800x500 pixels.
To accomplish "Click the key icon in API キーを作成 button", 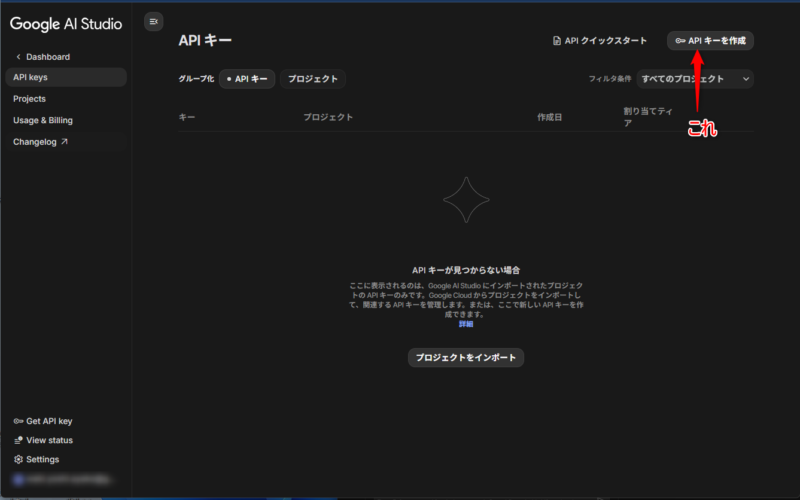I will click(x=680, y=41).
